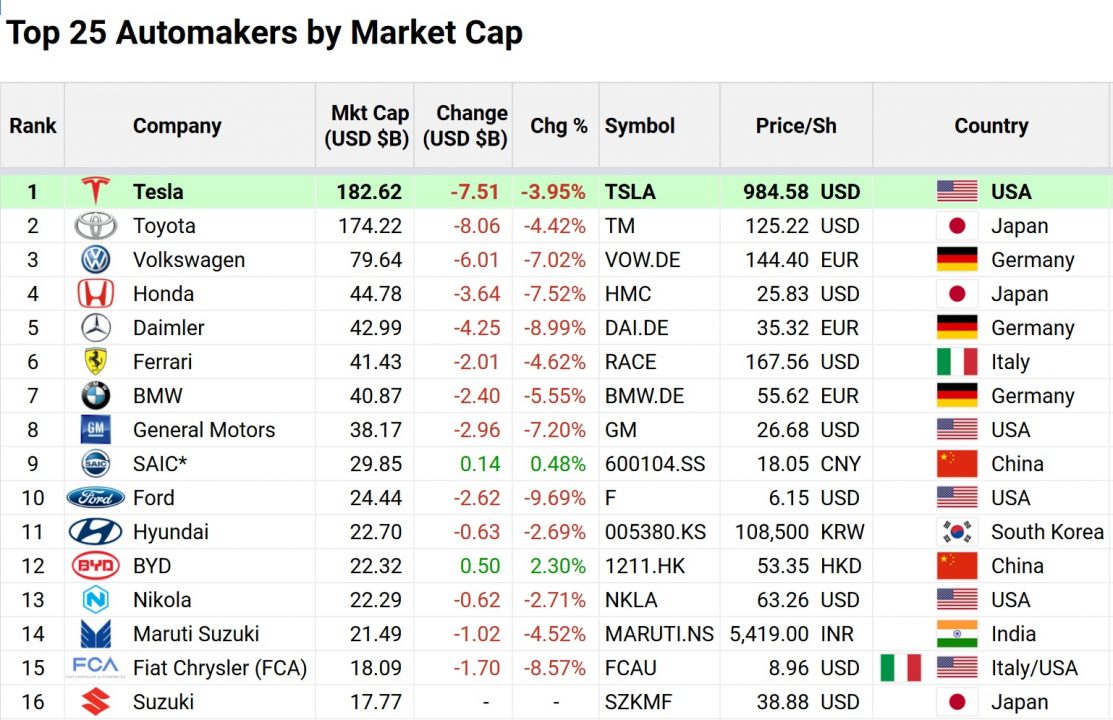This screenshot has height=720, width=1113.
Task: Select the Ford oval logo
Action: [95, 498]
